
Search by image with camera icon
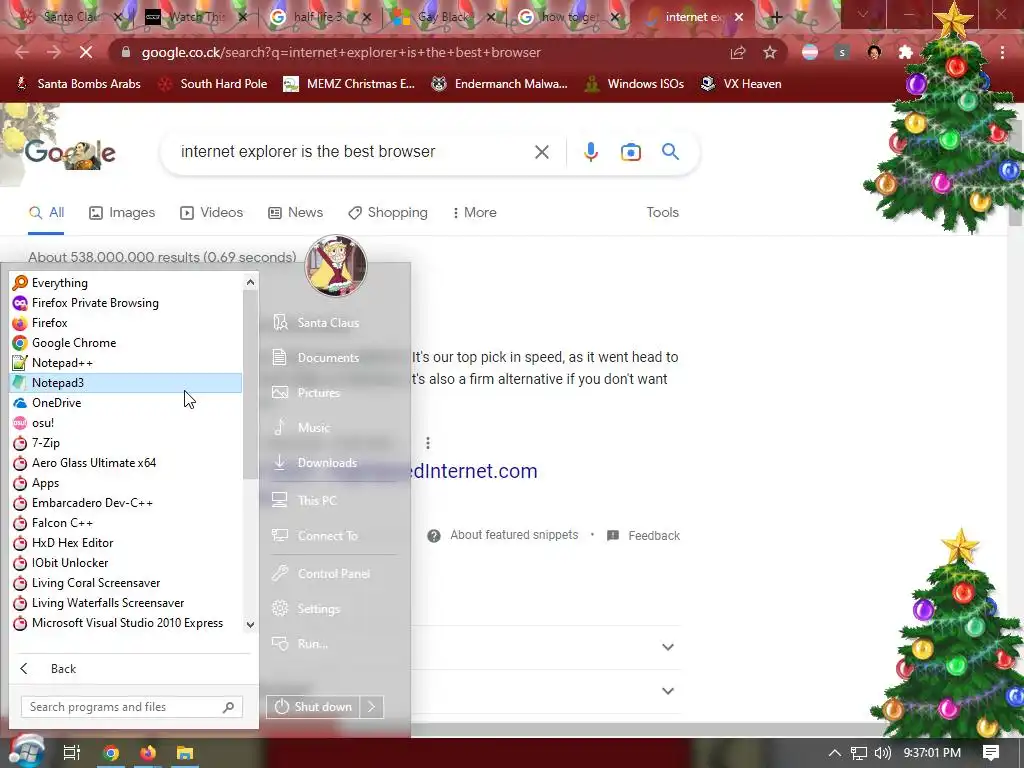630,152
